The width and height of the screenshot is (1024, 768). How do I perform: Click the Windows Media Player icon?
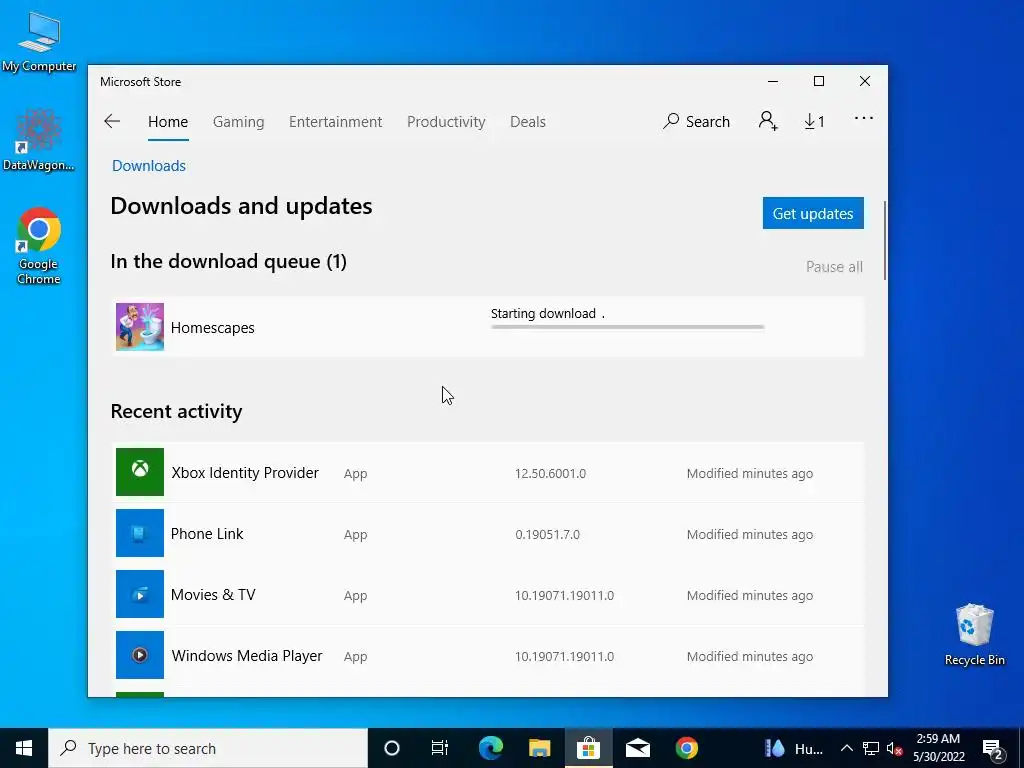[x=140, y=655]
